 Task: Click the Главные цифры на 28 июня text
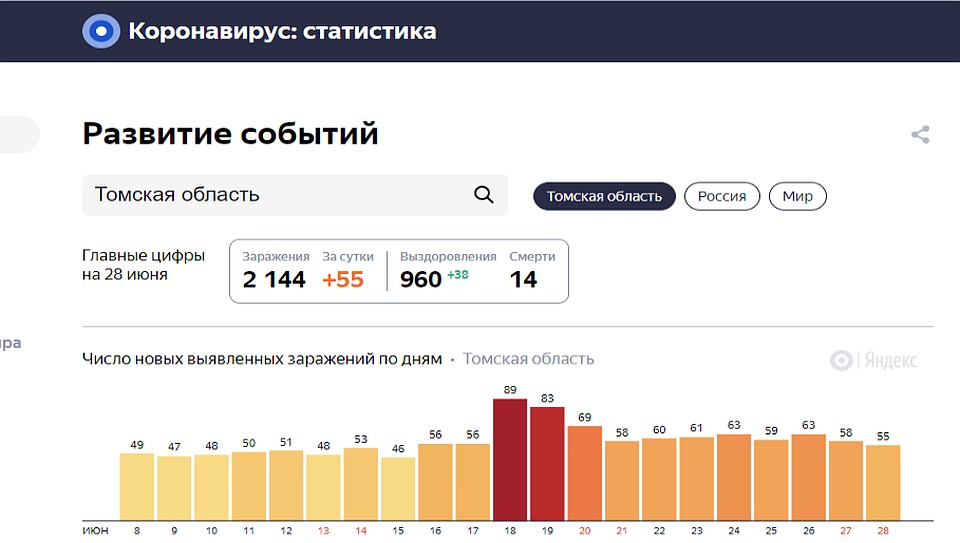[x=143, y=265]
